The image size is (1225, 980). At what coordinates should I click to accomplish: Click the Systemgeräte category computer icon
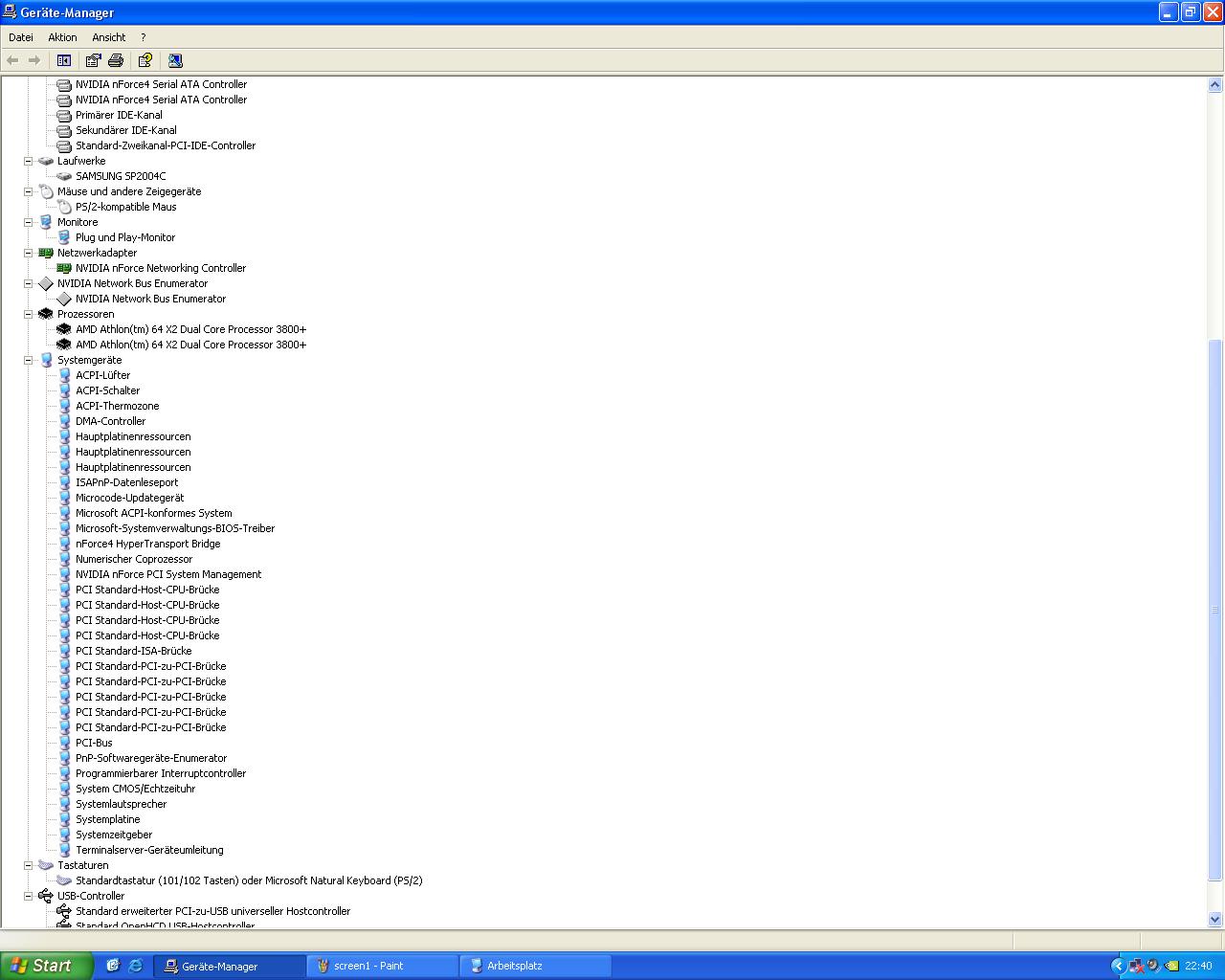tap(45, 360)
